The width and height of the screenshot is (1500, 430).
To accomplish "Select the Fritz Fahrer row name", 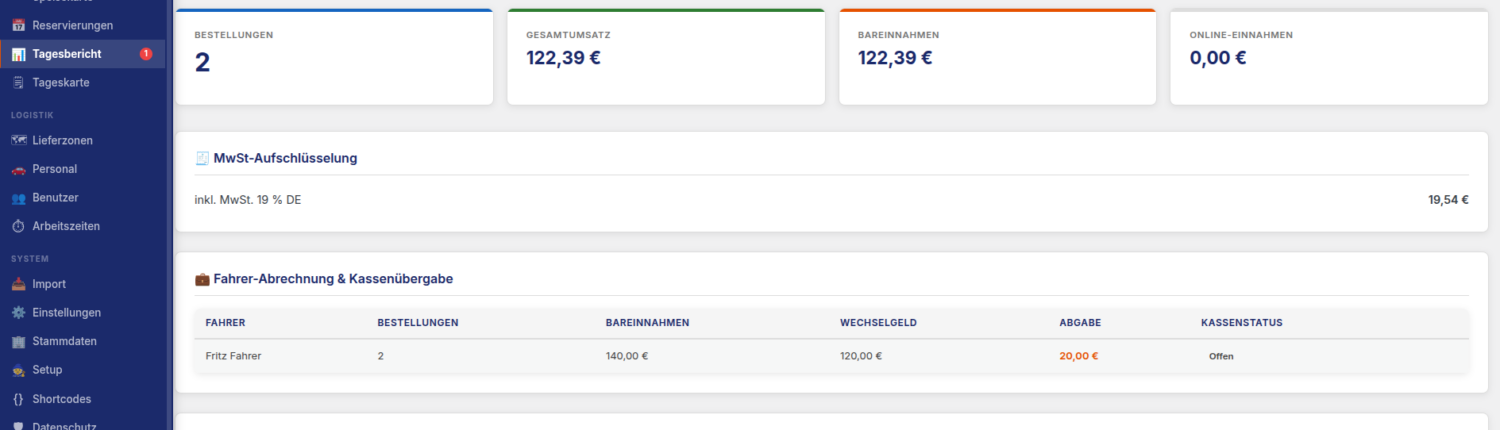I will 233,356.
